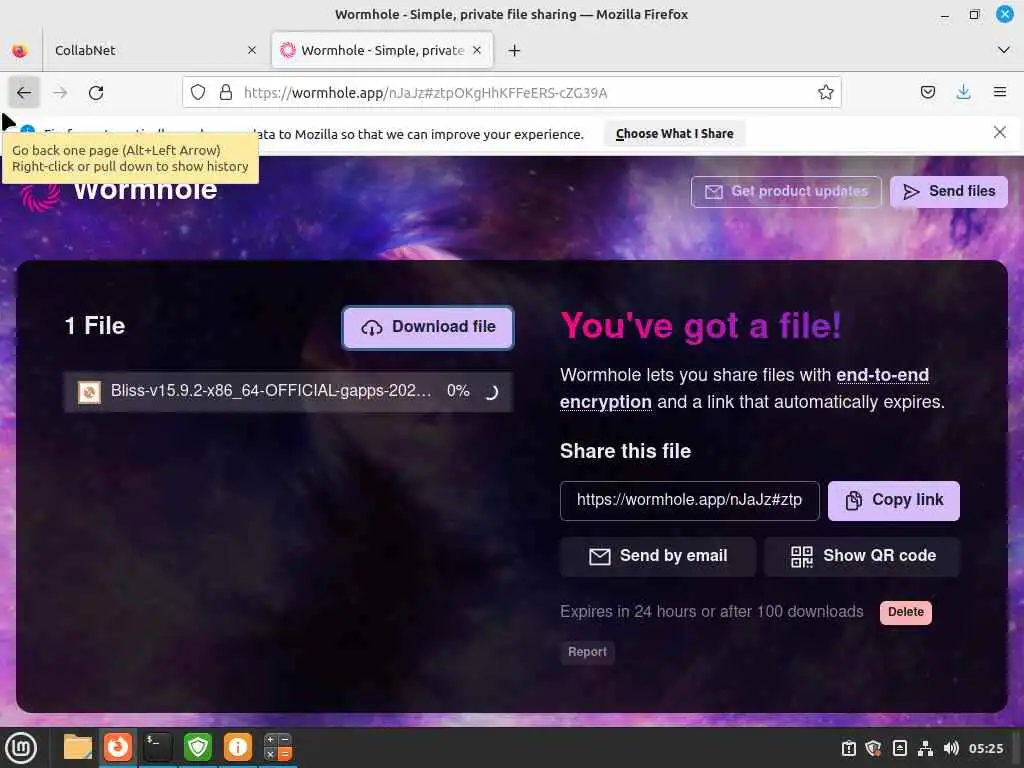Open the Firefox View icon
Viewport: 1024px width, 768px height.
click(x=20, y=50)
